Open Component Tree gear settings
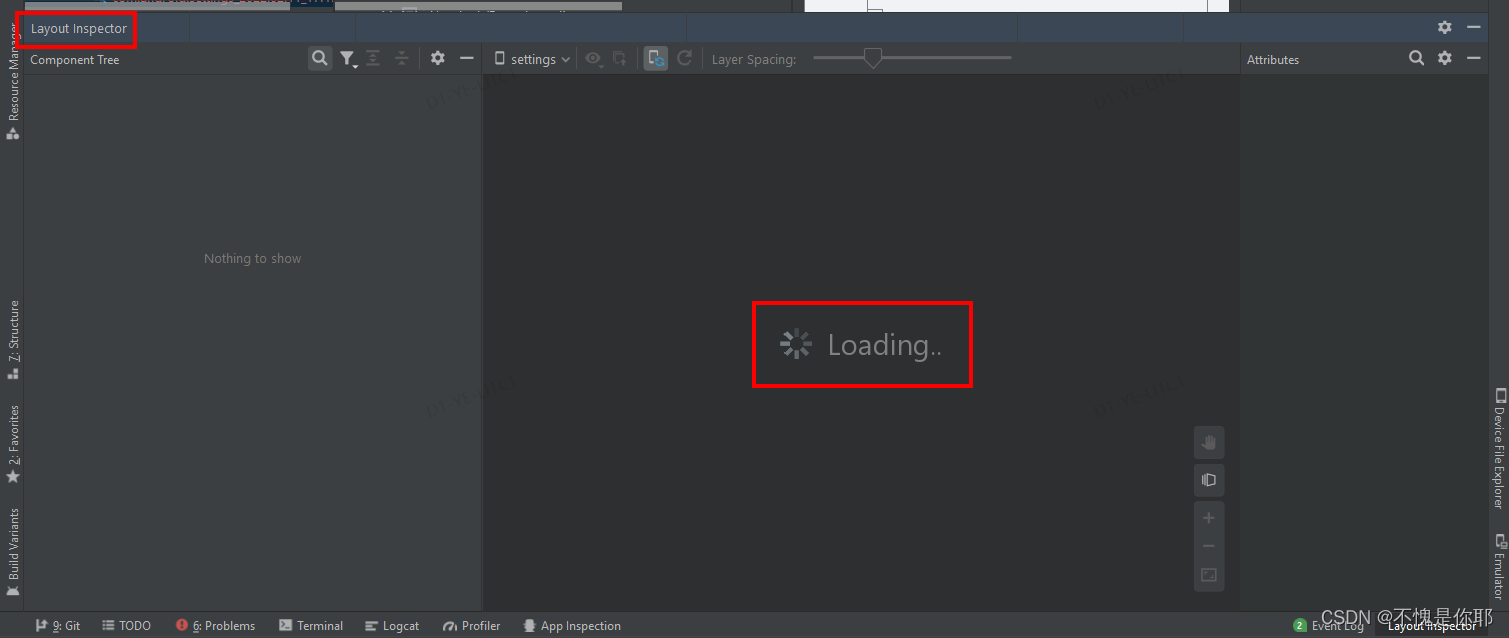Screen dimensions: 1509x638 click(437, 59)
